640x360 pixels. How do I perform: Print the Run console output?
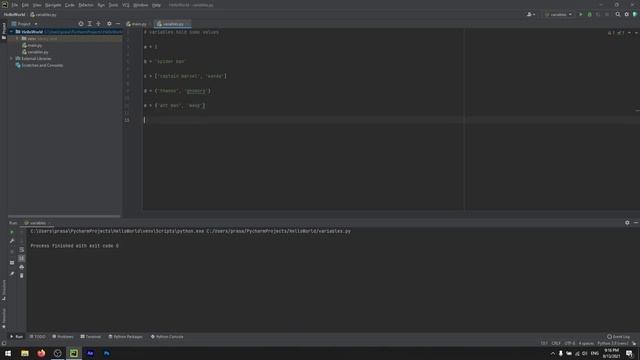[x=22, y=267]
